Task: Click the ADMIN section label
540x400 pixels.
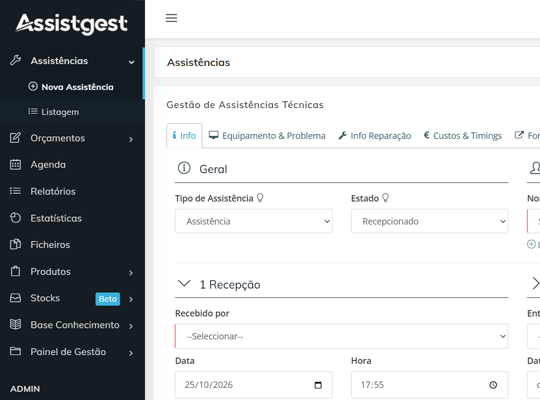Action: 25,389
